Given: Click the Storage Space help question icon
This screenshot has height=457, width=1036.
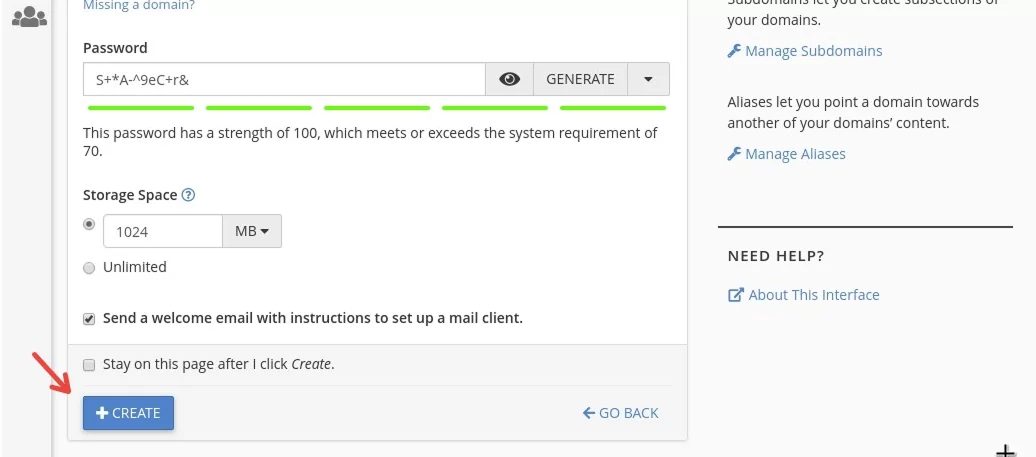Looking at the screenshot, I should [188, 195].
